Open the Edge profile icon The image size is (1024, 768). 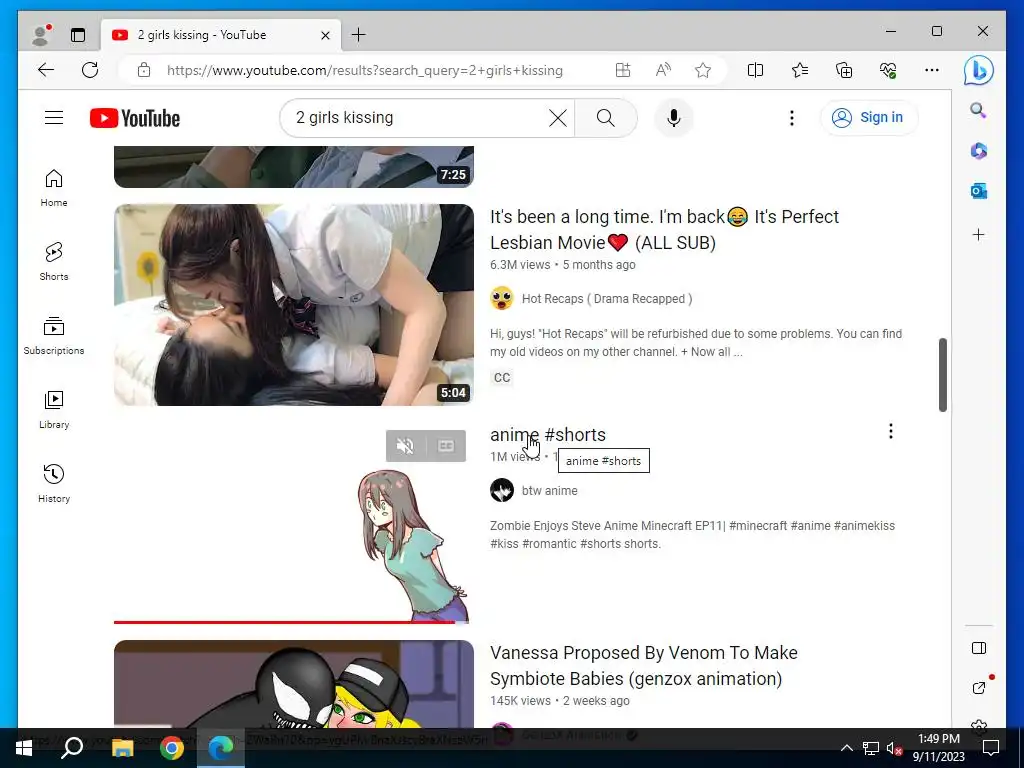click(41, 35)
